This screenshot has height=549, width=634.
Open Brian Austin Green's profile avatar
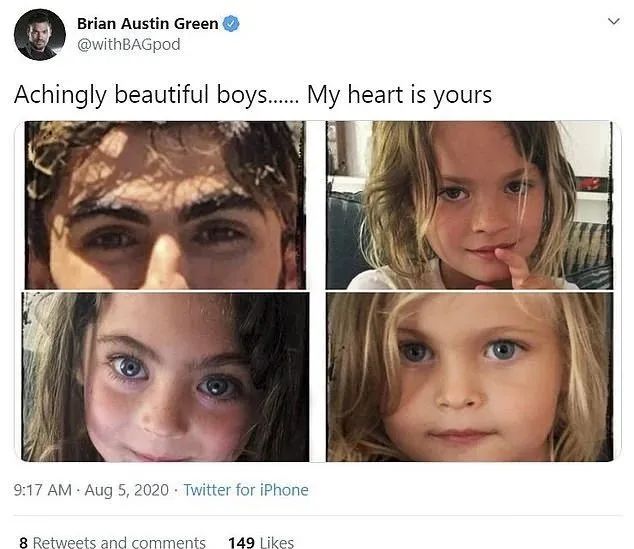click(39, 35)
